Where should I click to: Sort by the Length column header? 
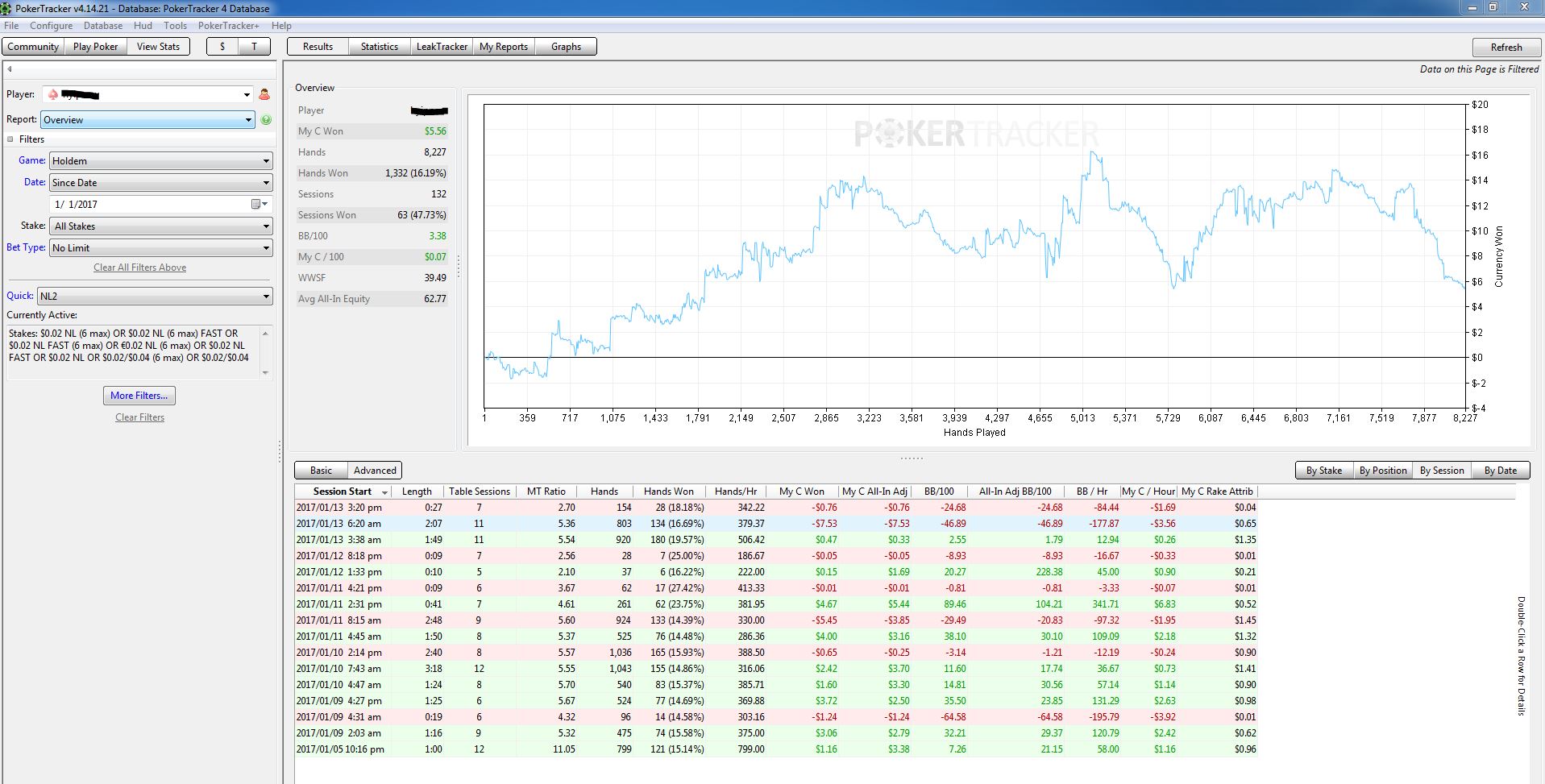(x=417, y=492)
